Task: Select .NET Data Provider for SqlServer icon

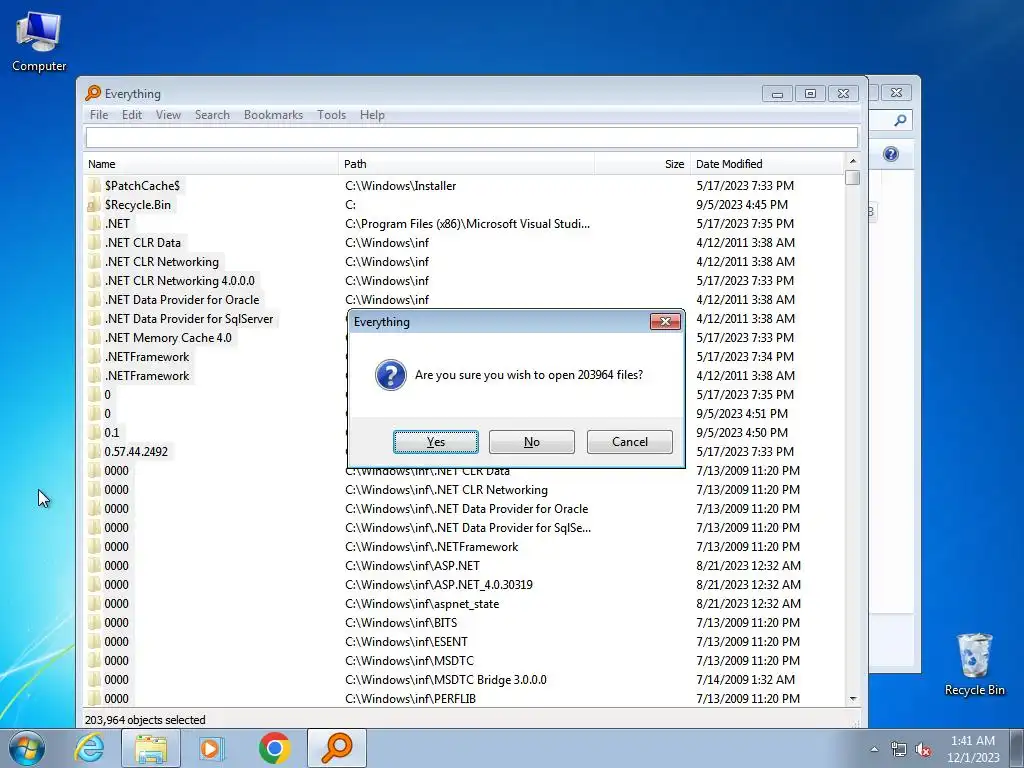Action: point(95,319)
